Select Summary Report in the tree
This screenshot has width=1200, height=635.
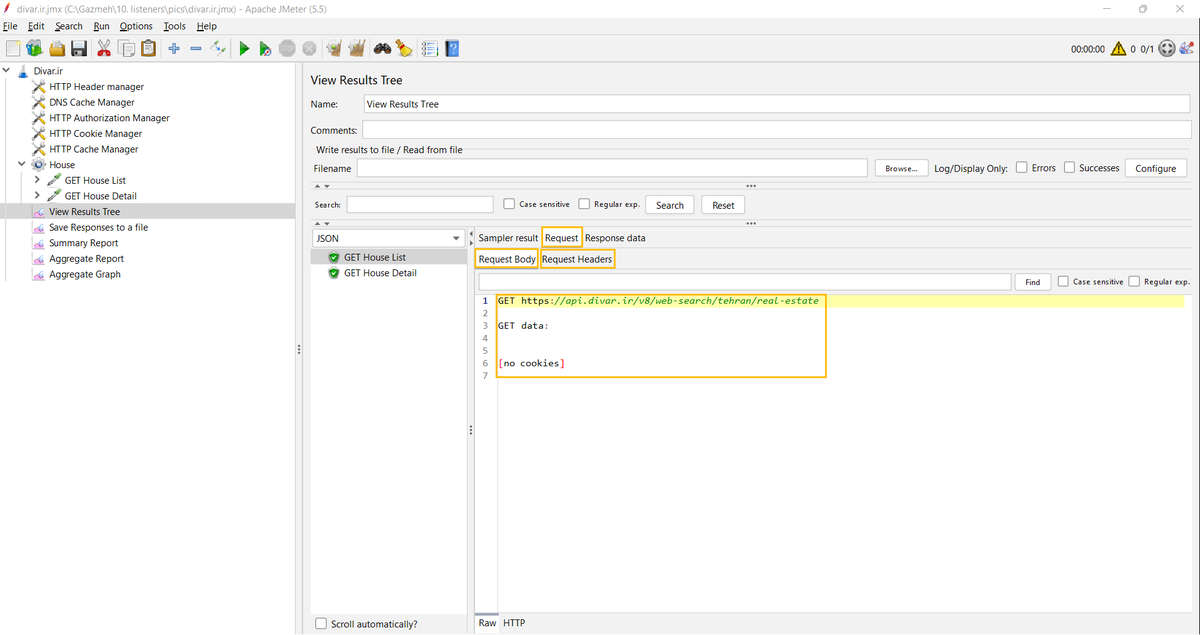(84, 243)
